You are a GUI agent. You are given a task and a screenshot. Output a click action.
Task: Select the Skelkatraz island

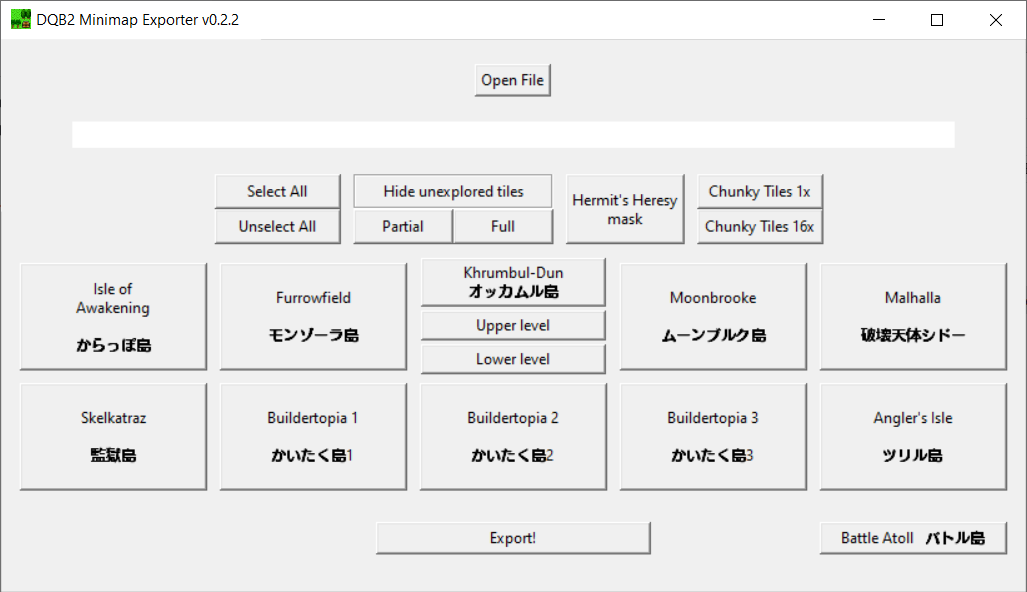(x=113, y=436)
